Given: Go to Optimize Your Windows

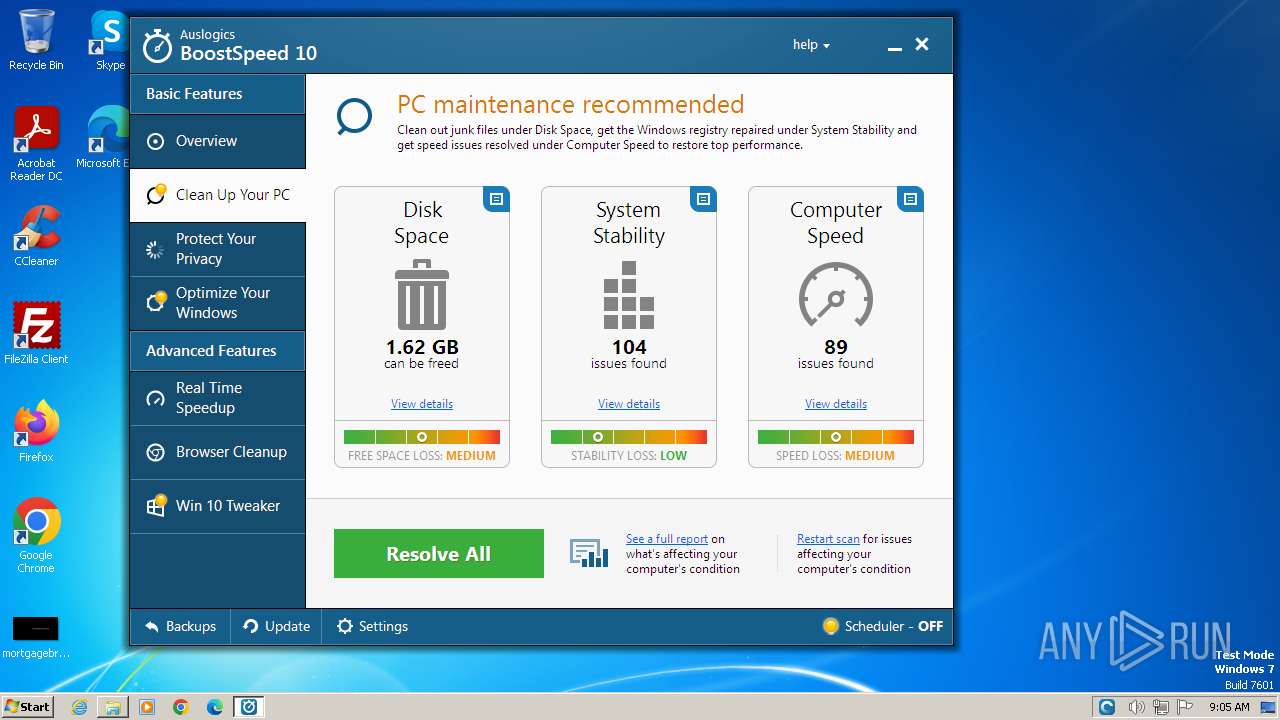Looking at the screenshot, I should tap(217, 303).
